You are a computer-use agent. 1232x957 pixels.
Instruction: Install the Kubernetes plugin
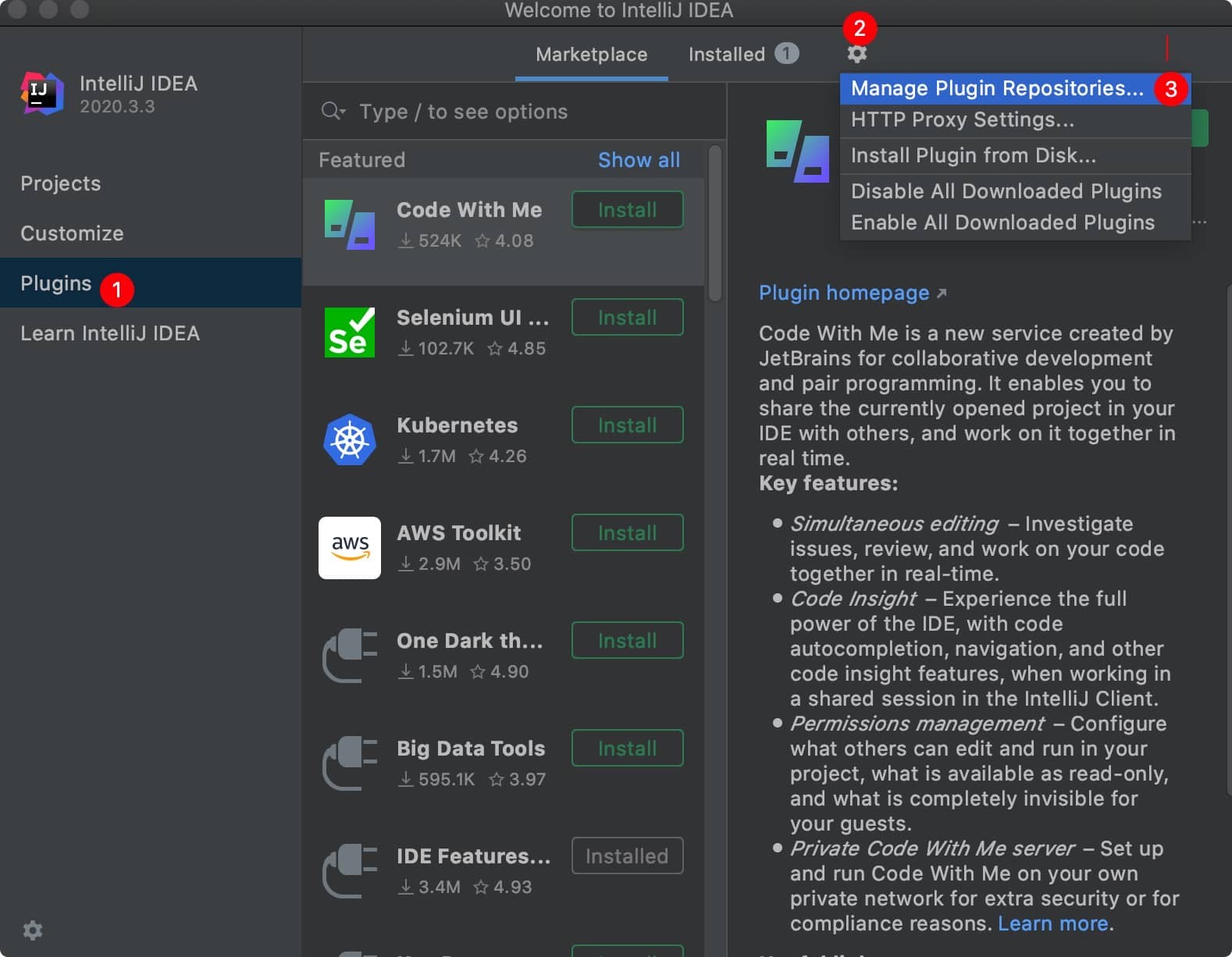coord(627,425)
